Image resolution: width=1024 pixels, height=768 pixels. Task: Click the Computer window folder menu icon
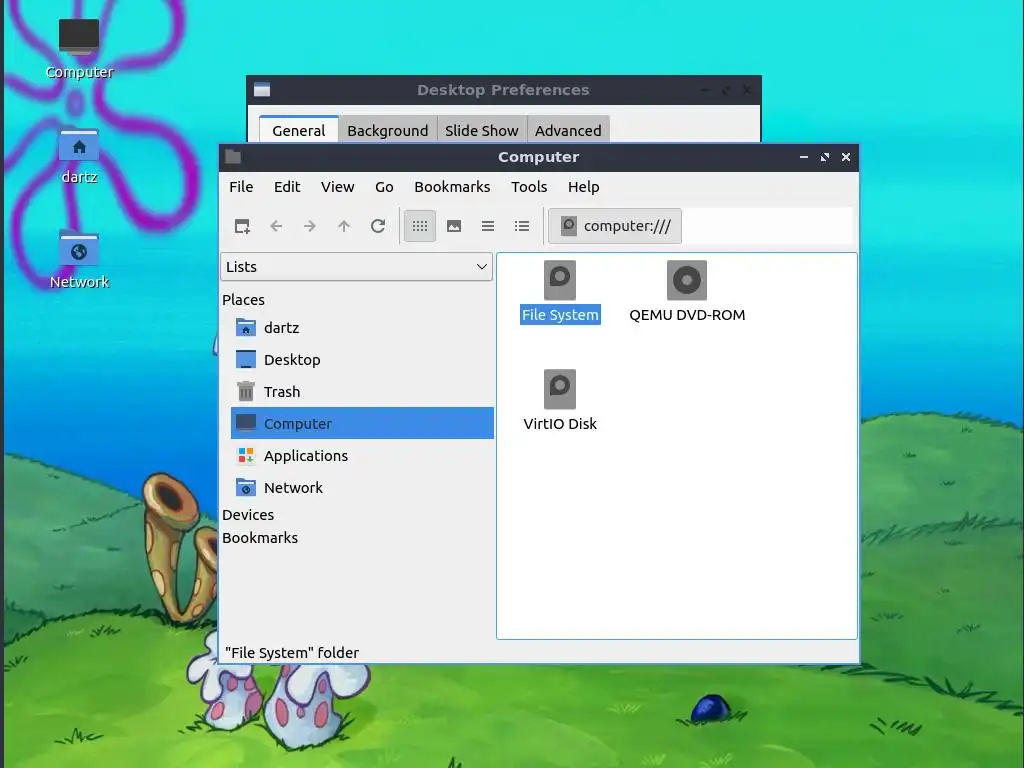click(233, 157)
